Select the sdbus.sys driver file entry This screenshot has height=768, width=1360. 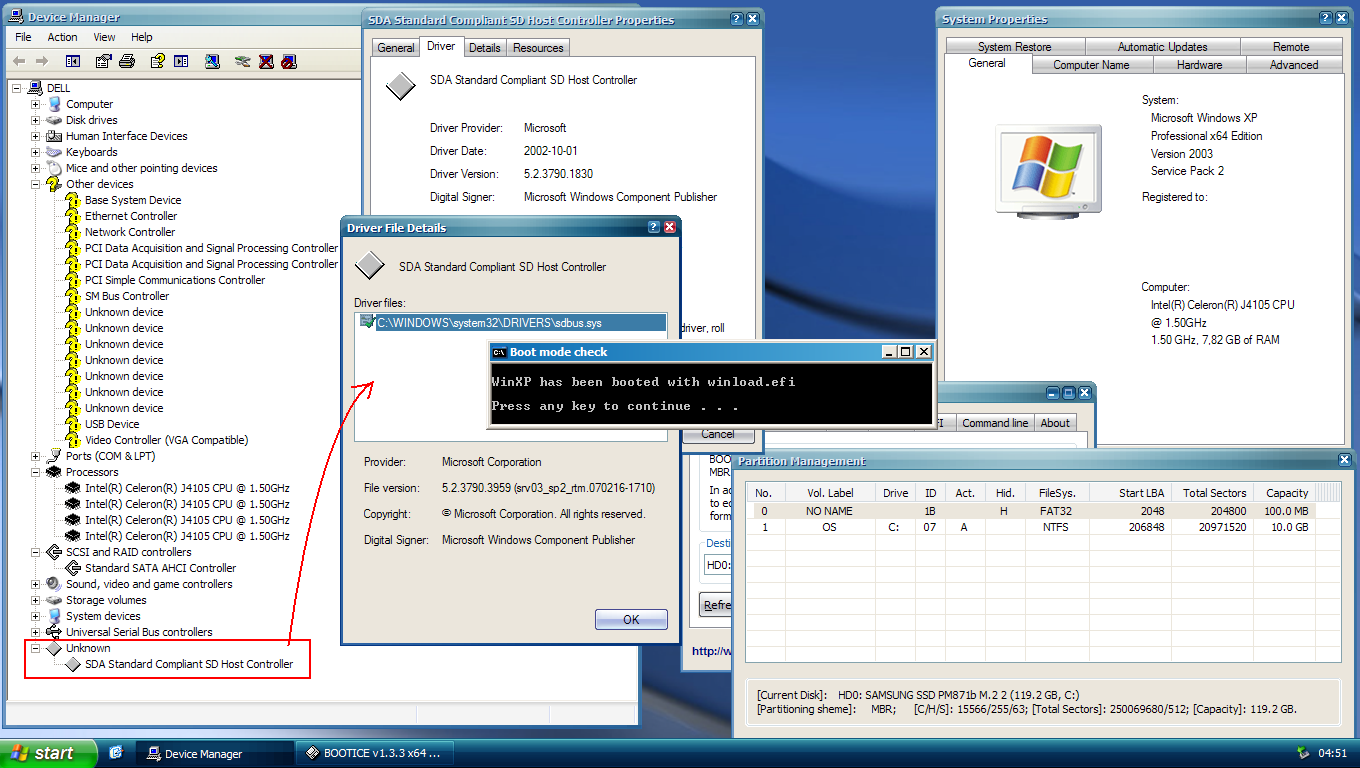pyautogui.click(x=511, y=323)
